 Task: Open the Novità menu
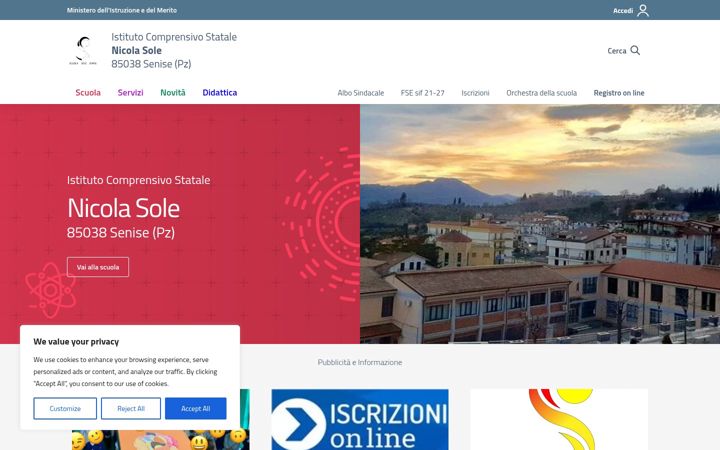coord(173,92)
